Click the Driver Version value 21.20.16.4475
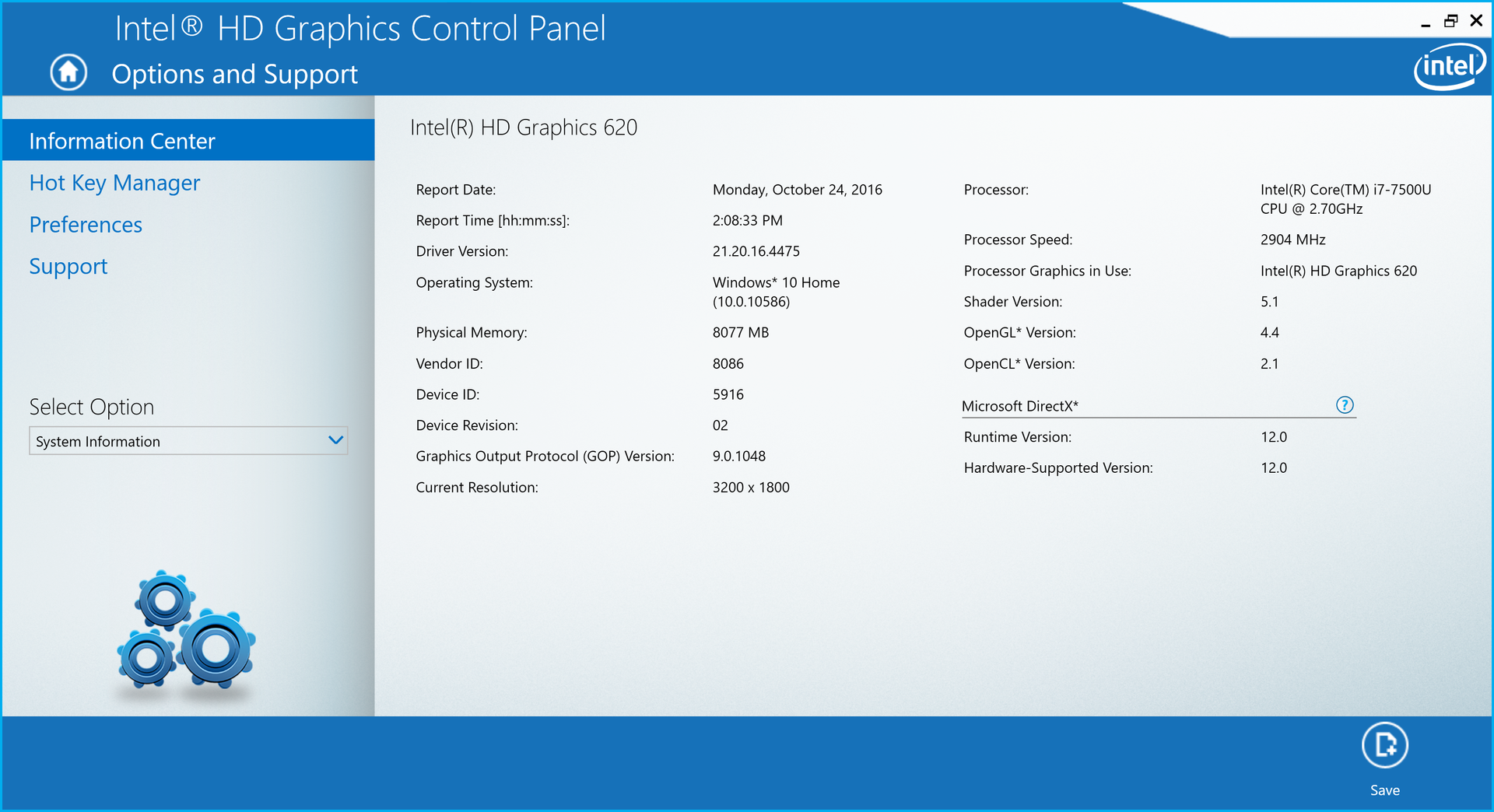 756,251
